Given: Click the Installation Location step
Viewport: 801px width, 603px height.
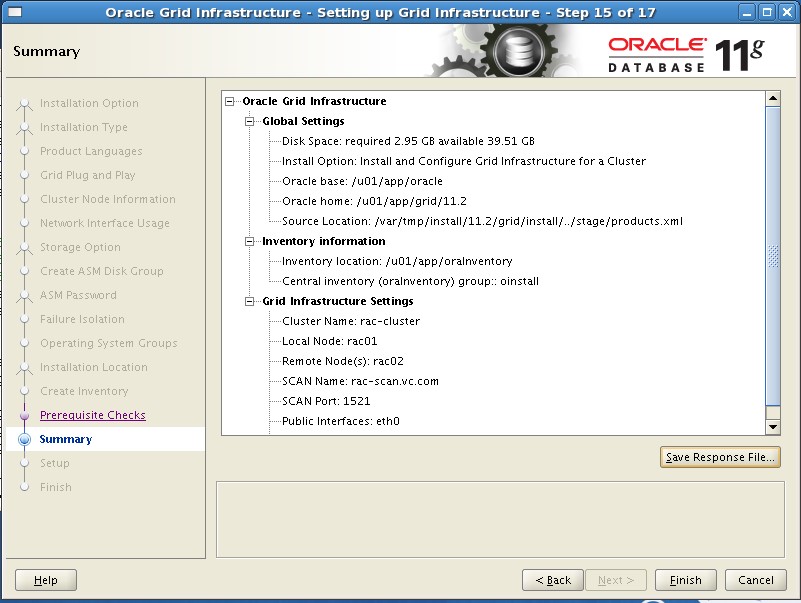Looking at the screenshot, I should point(93,367).
